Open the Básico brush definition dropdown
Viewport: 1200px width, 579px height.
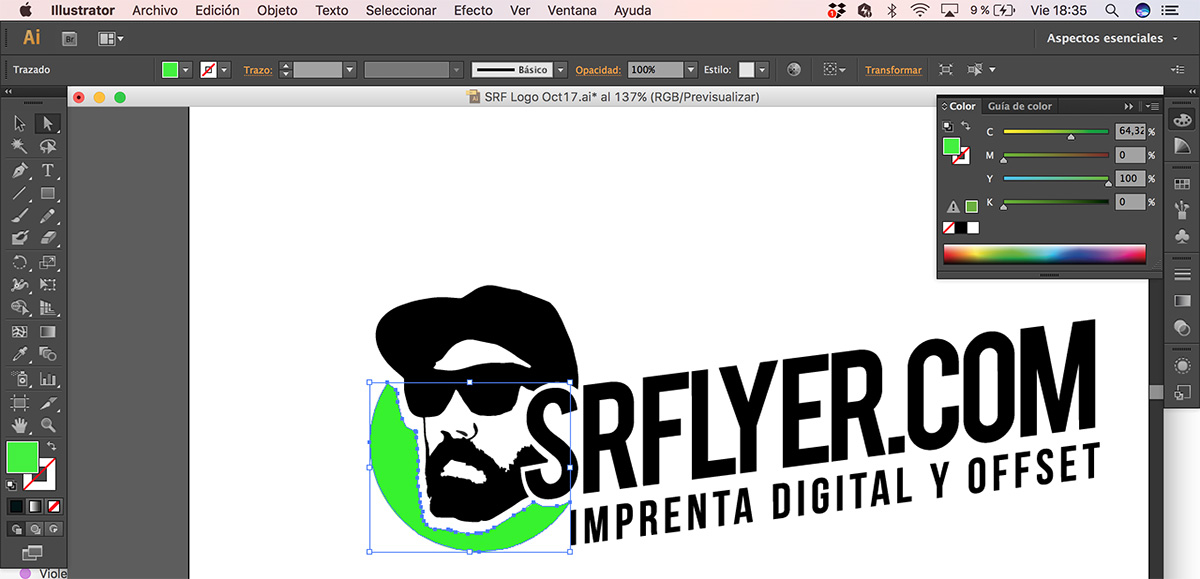point(560,70)
